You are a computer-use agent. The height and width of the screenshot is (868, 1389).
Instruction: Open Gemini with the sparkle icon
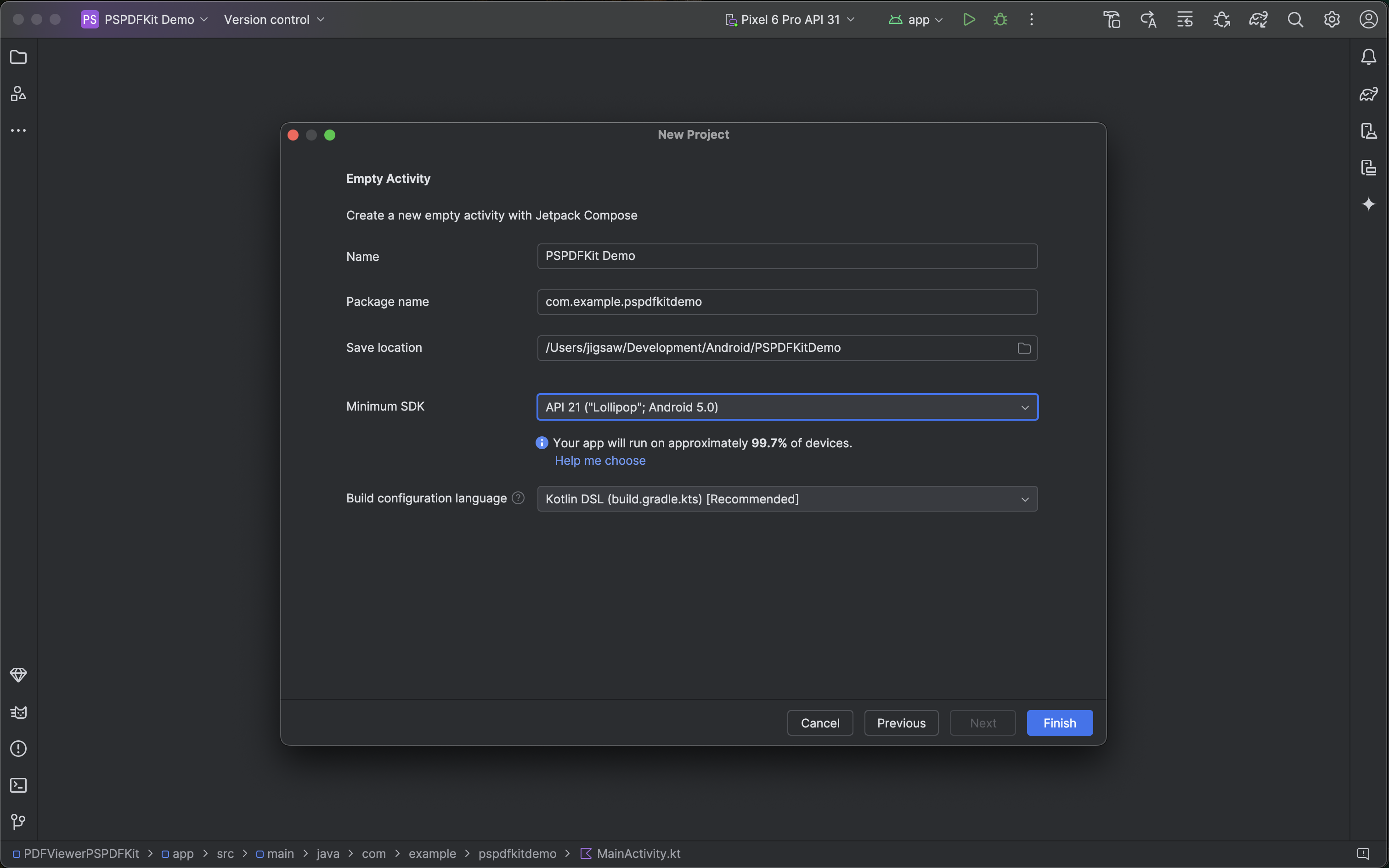pos(1369,204)
